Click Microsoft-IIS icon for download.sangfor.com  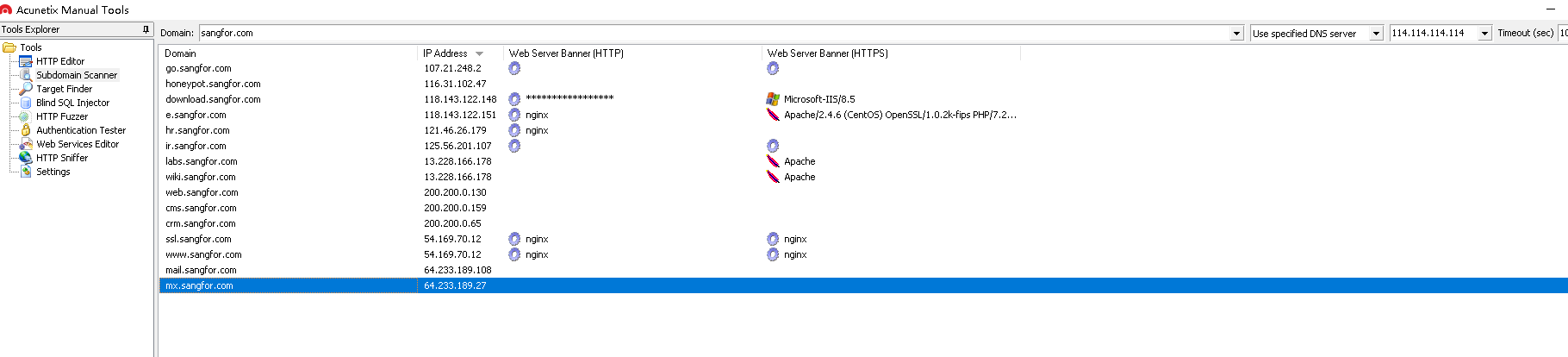pos(773,99)
